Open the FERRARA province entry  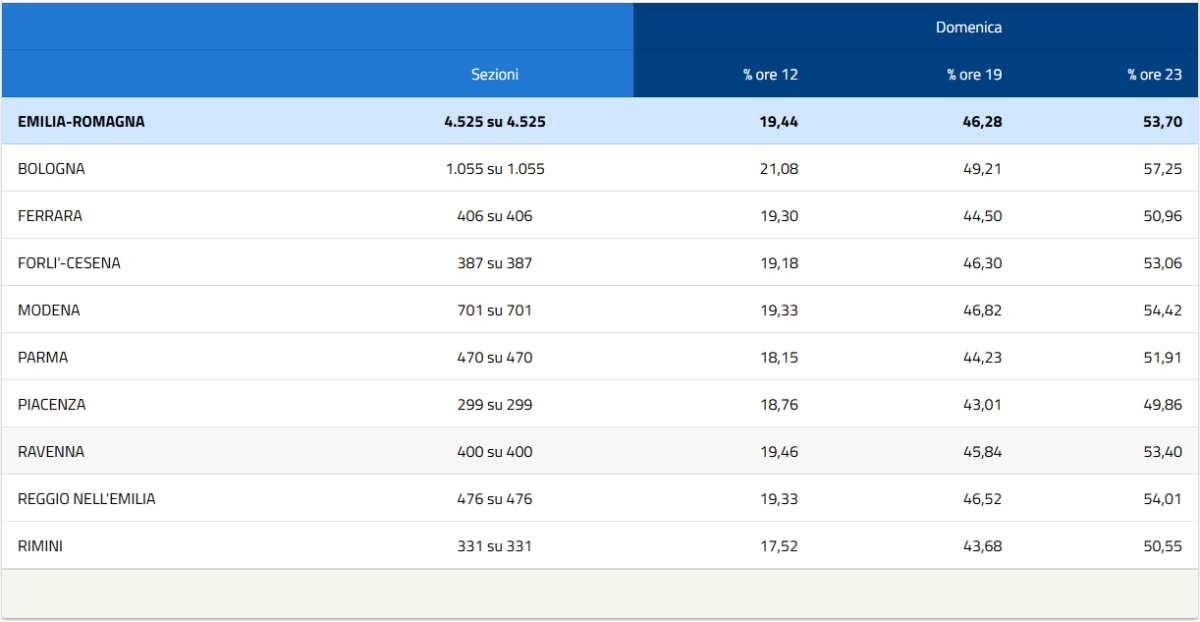(50, 216)
